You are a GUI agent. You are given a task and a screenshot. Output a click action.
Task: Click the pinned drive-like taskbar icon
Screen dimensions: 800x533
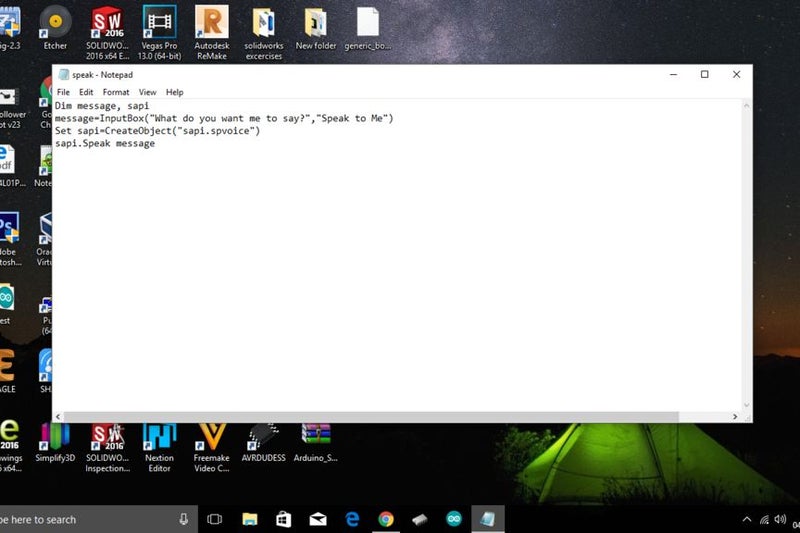click(x=420, y=519)
